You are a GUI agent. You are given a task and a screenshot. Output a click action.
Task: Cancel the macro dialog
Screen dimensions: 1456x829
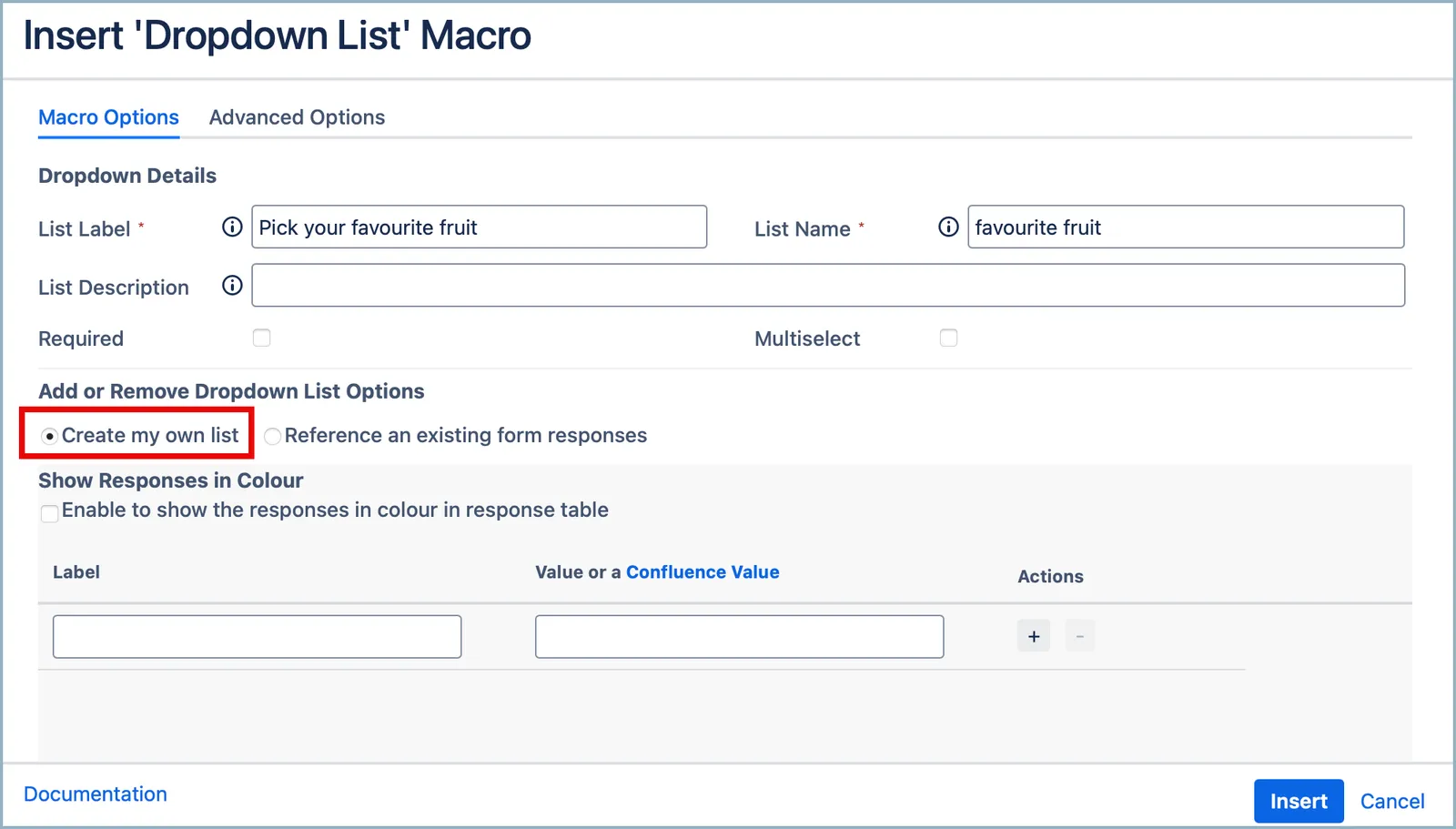1392,801
